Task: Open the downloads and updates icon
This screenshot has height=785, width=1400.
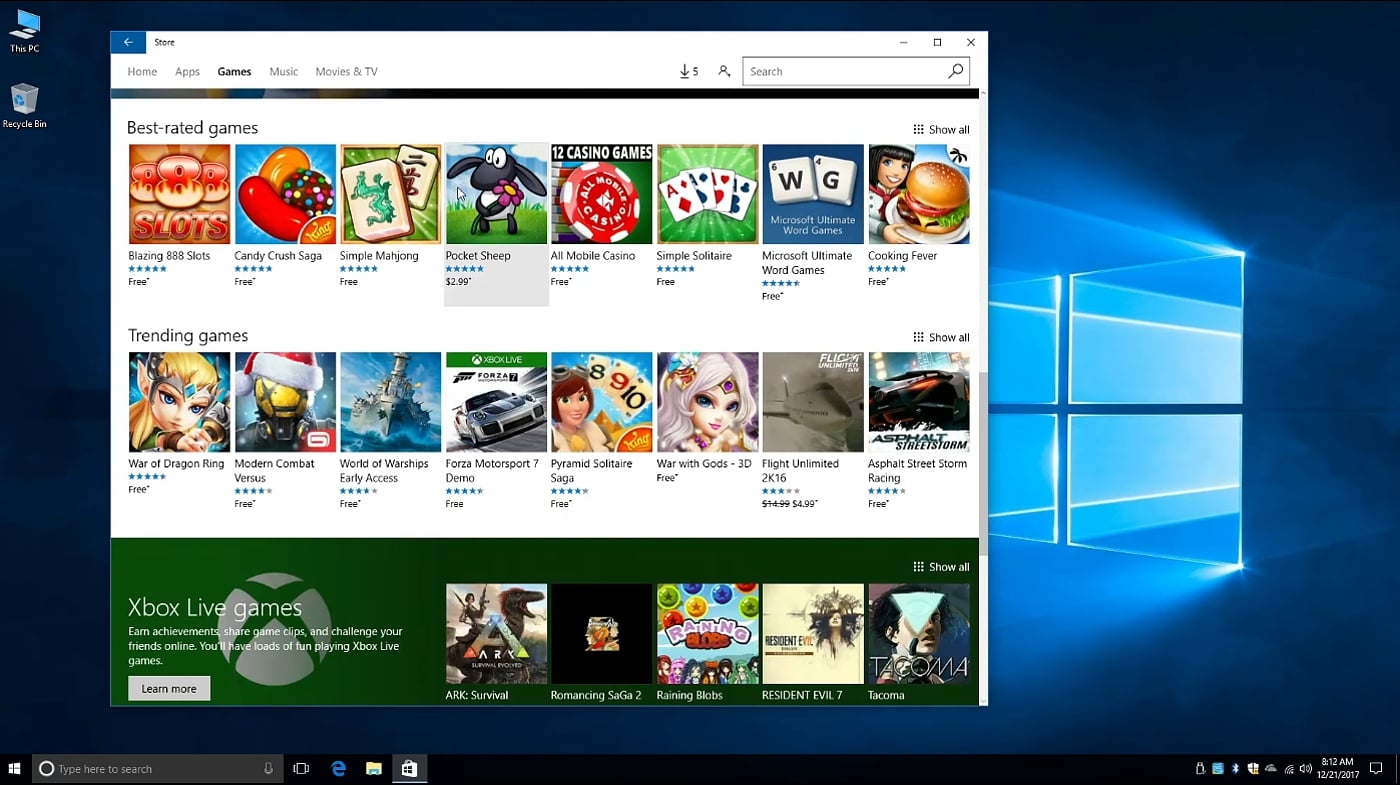Action: pos(688,71)
